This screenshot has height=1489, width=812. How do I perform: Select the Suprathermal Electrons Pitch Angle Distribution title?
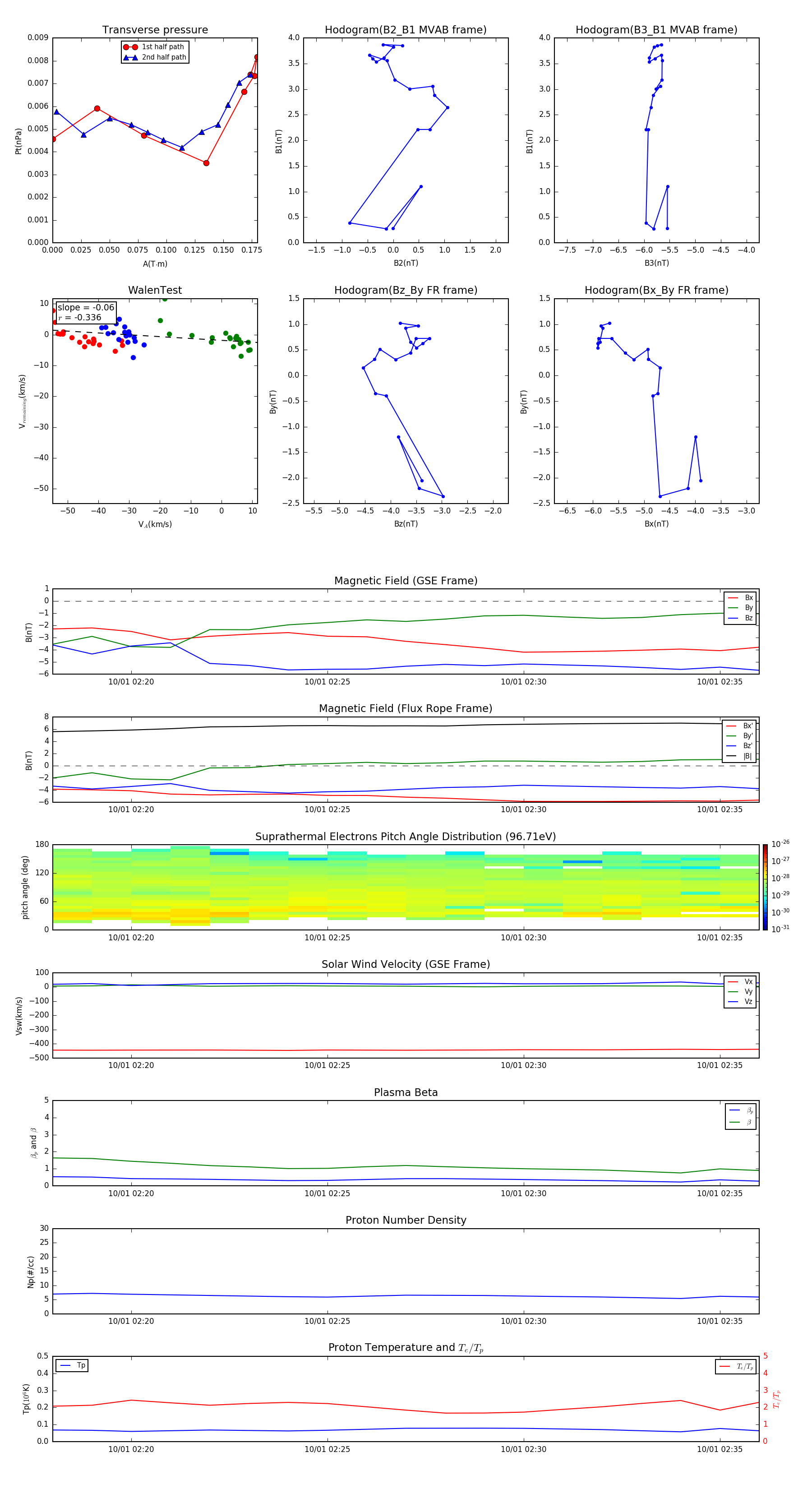click(x=406, y=837)
